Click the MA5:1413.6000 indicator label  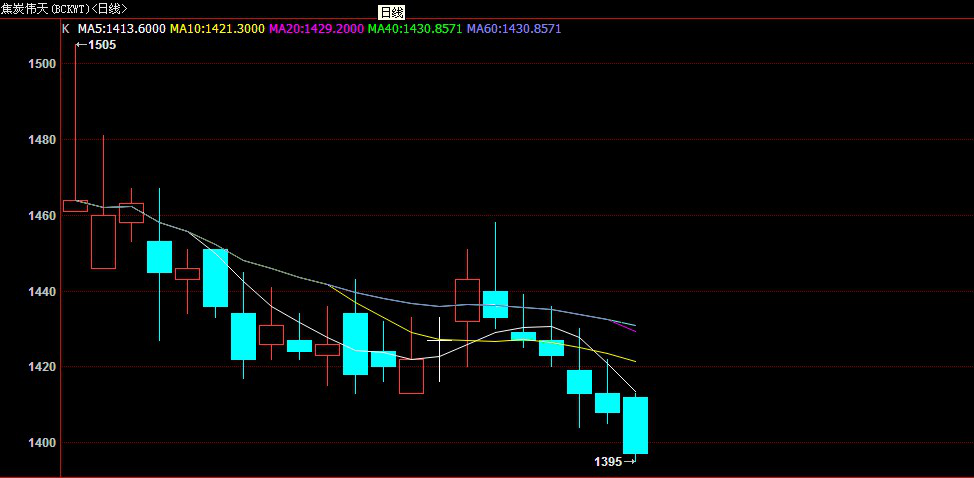click(x=122, y=29)
